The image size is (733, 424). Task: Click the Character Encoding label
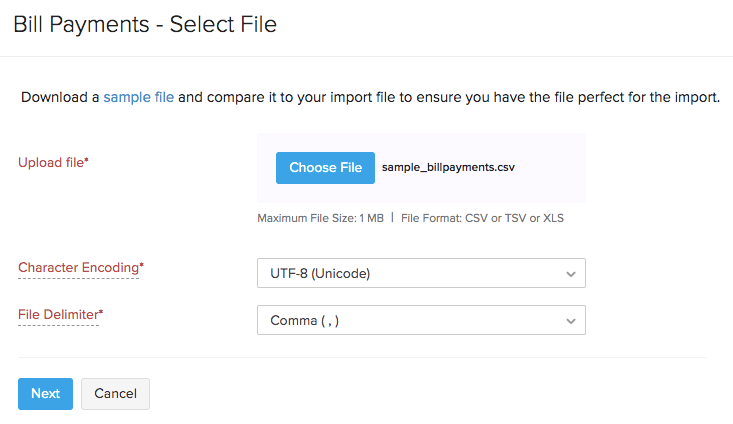point(77,267)
